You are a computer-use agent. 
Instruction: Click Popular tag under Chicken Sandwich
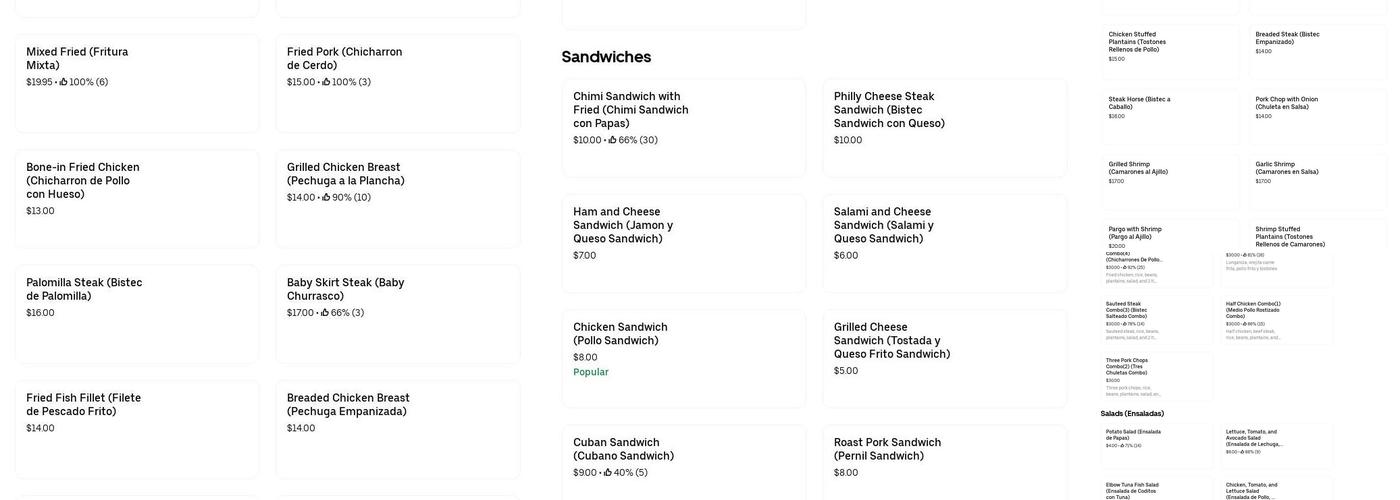click(591, 372)
